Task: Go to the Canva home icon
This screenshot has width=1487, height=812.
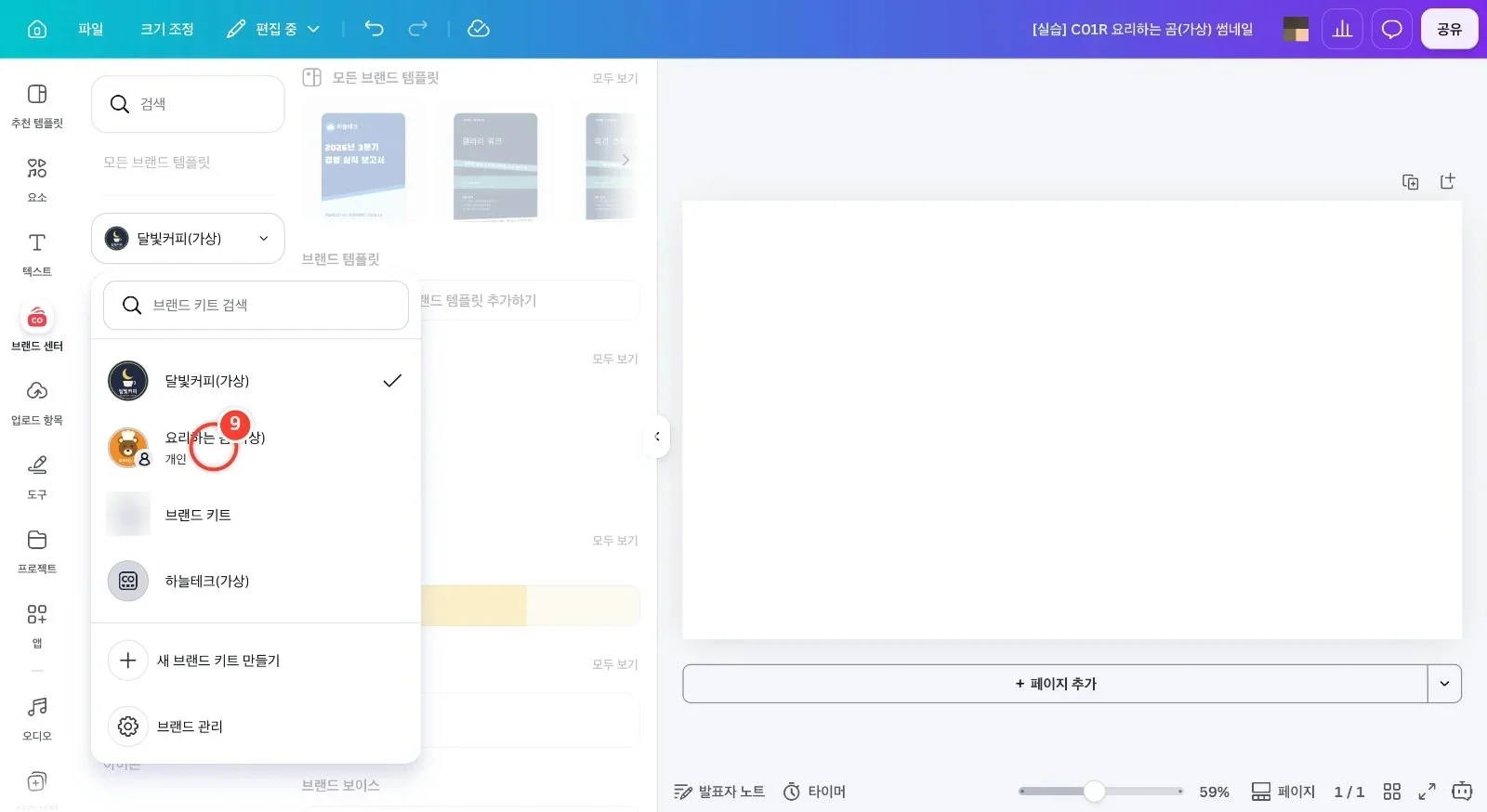Action: tap(37, 29)
